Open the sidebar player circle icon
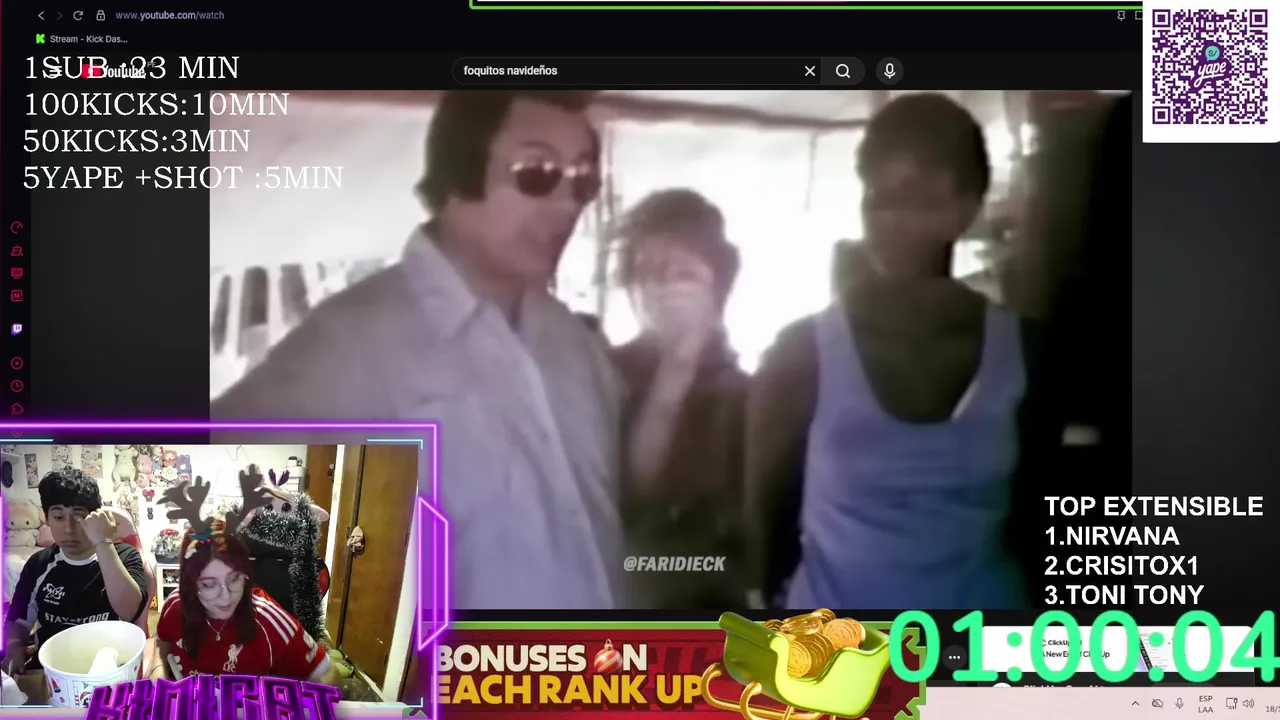 [x=16, y=364]
